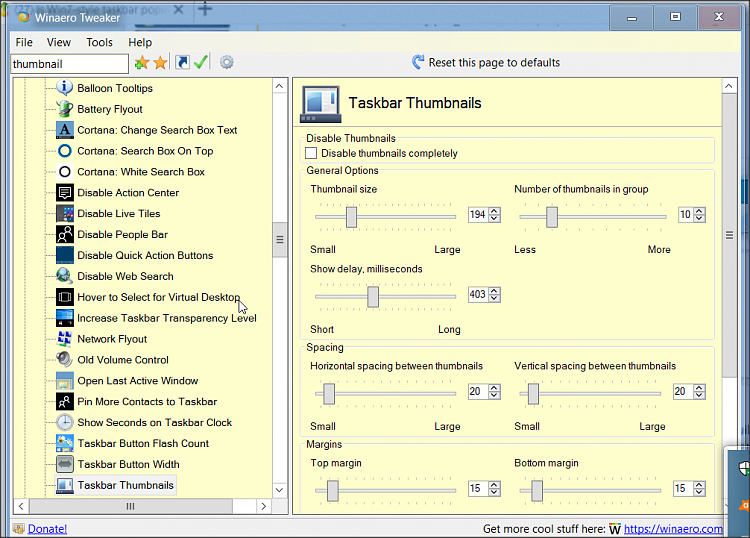Viewport: 750px width, 538px height.
Task: Click the Disable People Bar icon
Action: click(65, 234)
